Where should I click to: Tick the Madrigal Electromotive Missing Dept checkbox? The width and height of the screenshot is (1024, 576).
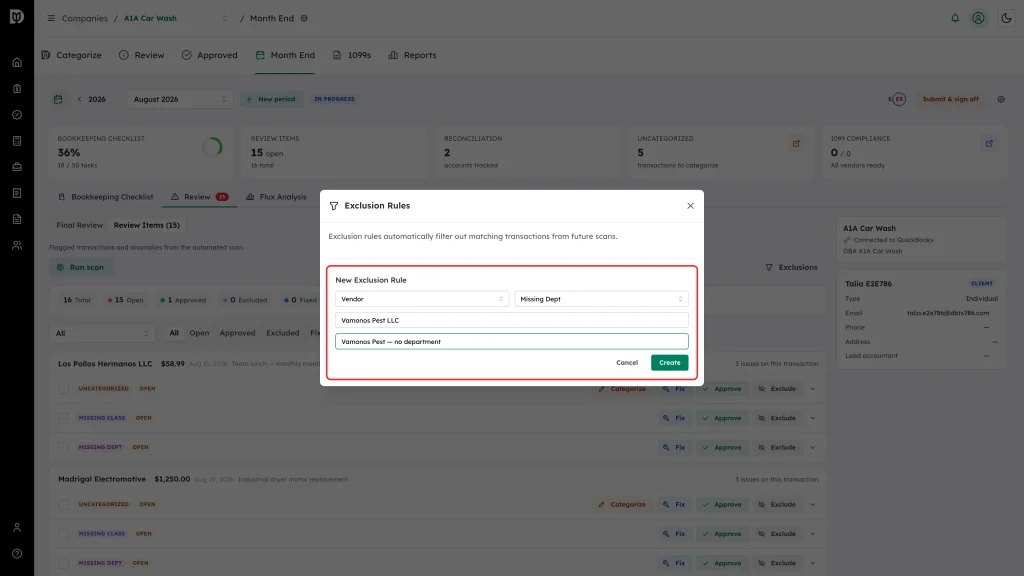point(63,563)
